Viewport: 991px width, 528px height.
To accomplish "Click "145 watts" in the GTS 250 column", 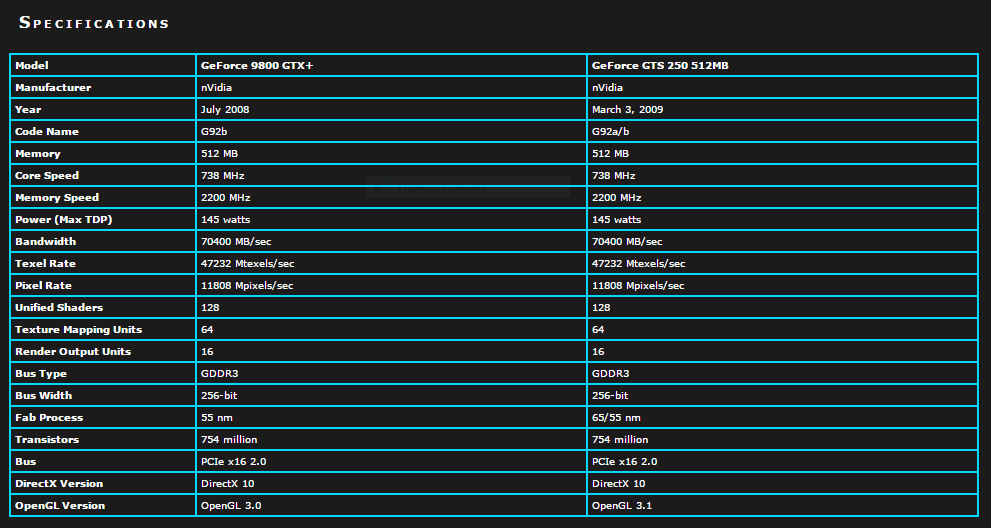I will [x=617, y=219].
